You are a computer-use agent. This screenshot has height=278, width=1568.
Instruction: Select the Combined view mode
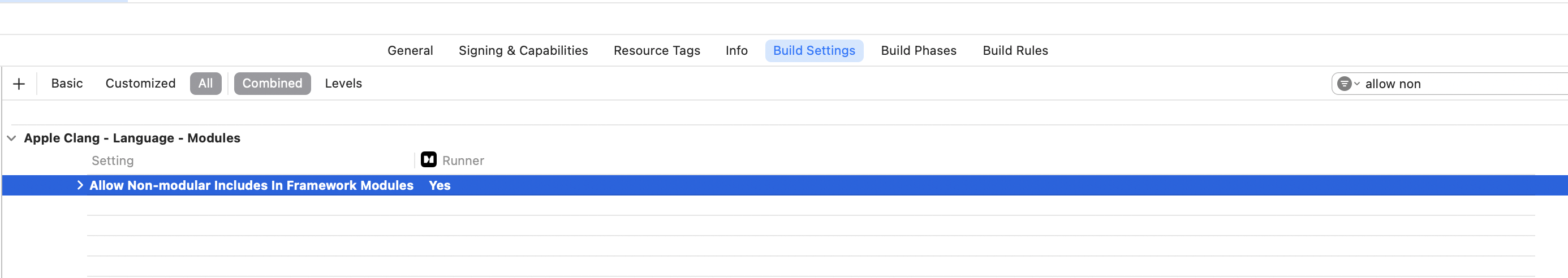272,84
